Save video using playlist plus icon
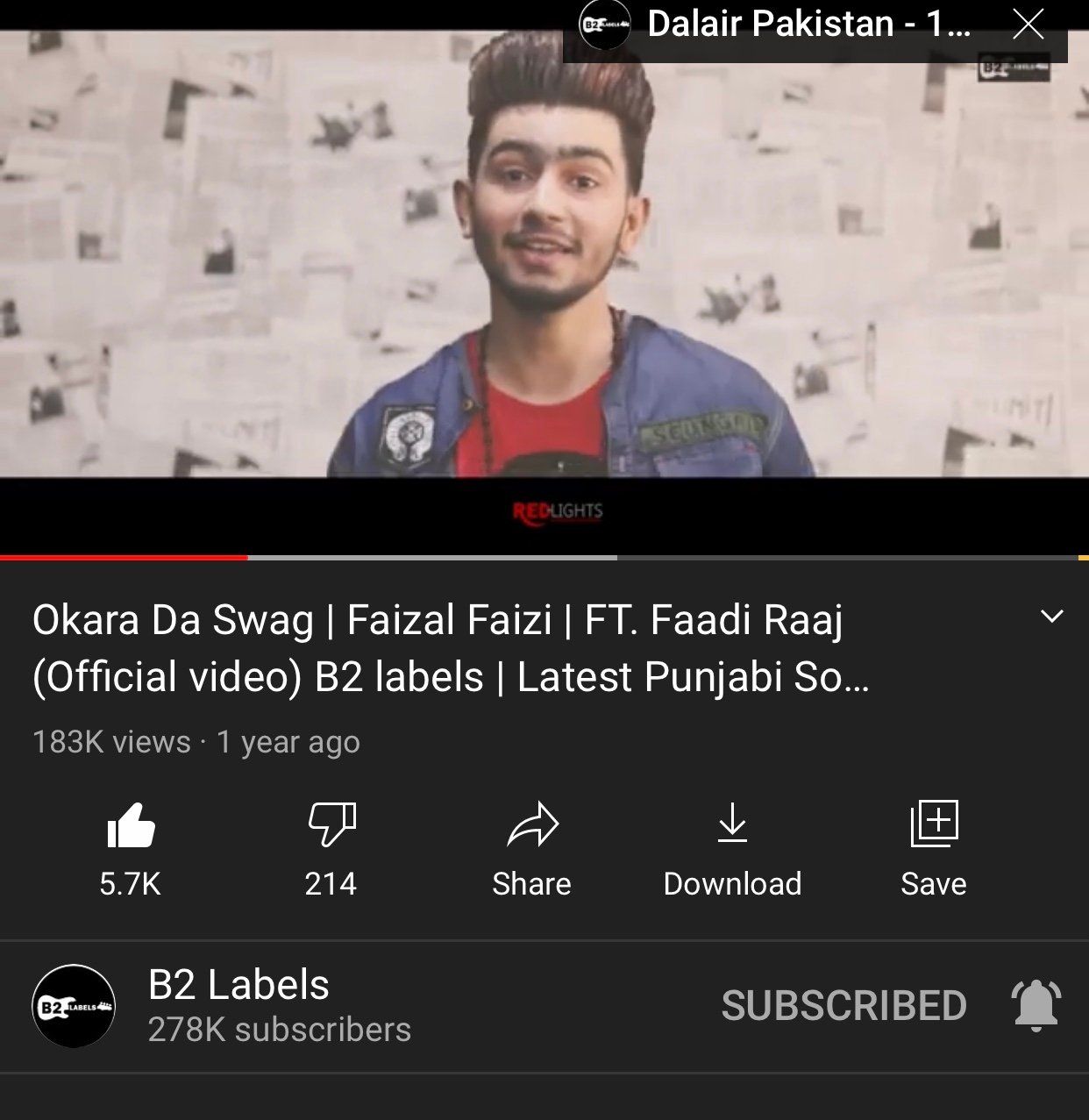The image size is (1089, 1120). [934, 824]
